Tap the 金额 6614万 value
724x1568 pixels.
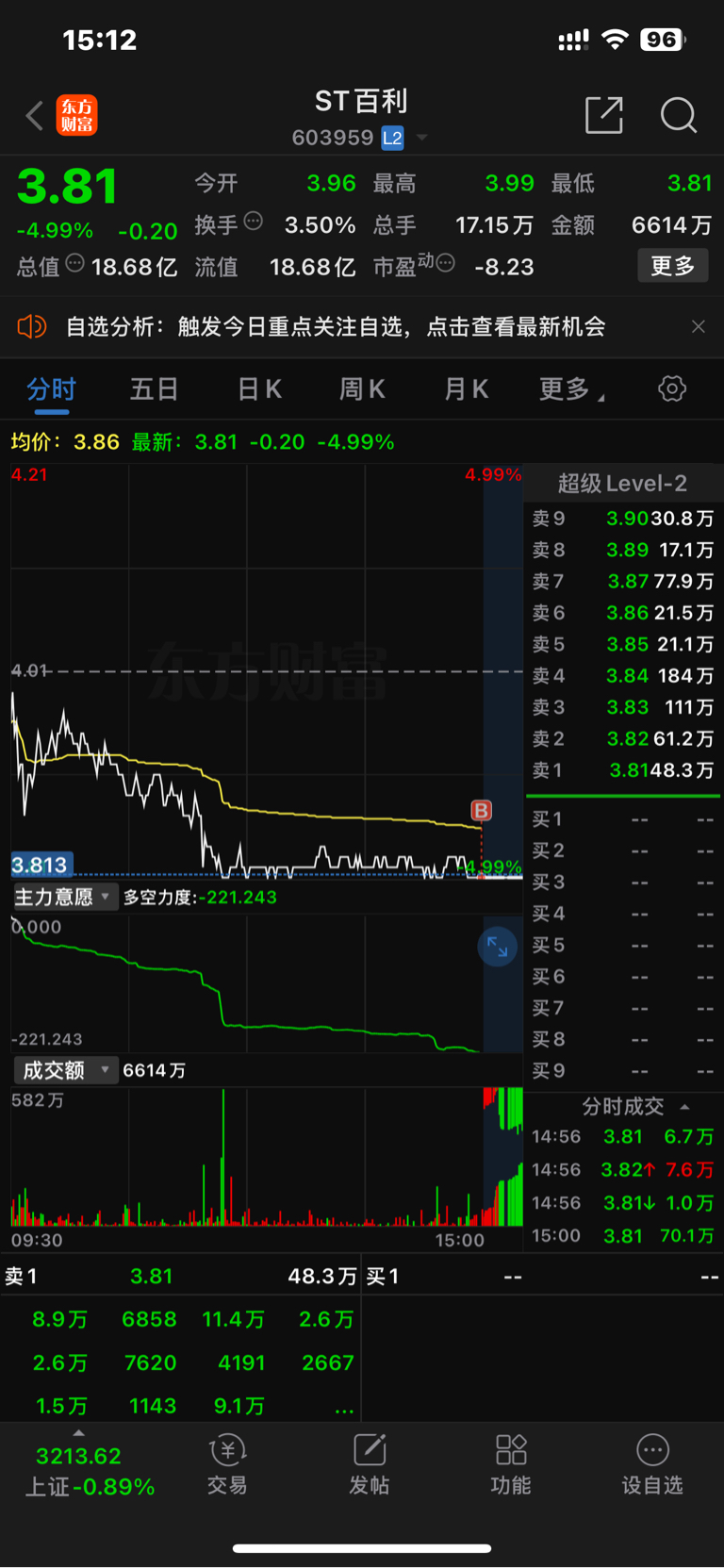[x=671, y=225]
